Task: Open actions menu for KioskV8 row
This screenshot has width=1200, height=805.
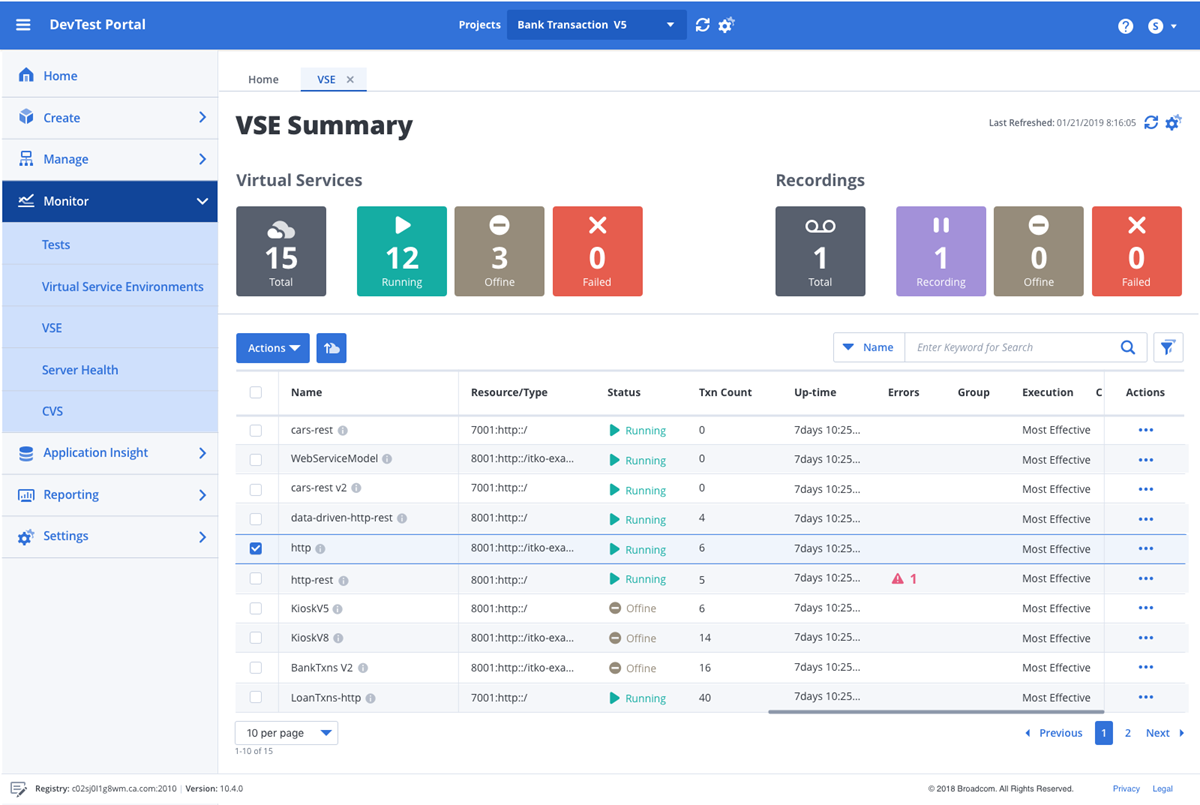Action: click(x=1146, y=638)
